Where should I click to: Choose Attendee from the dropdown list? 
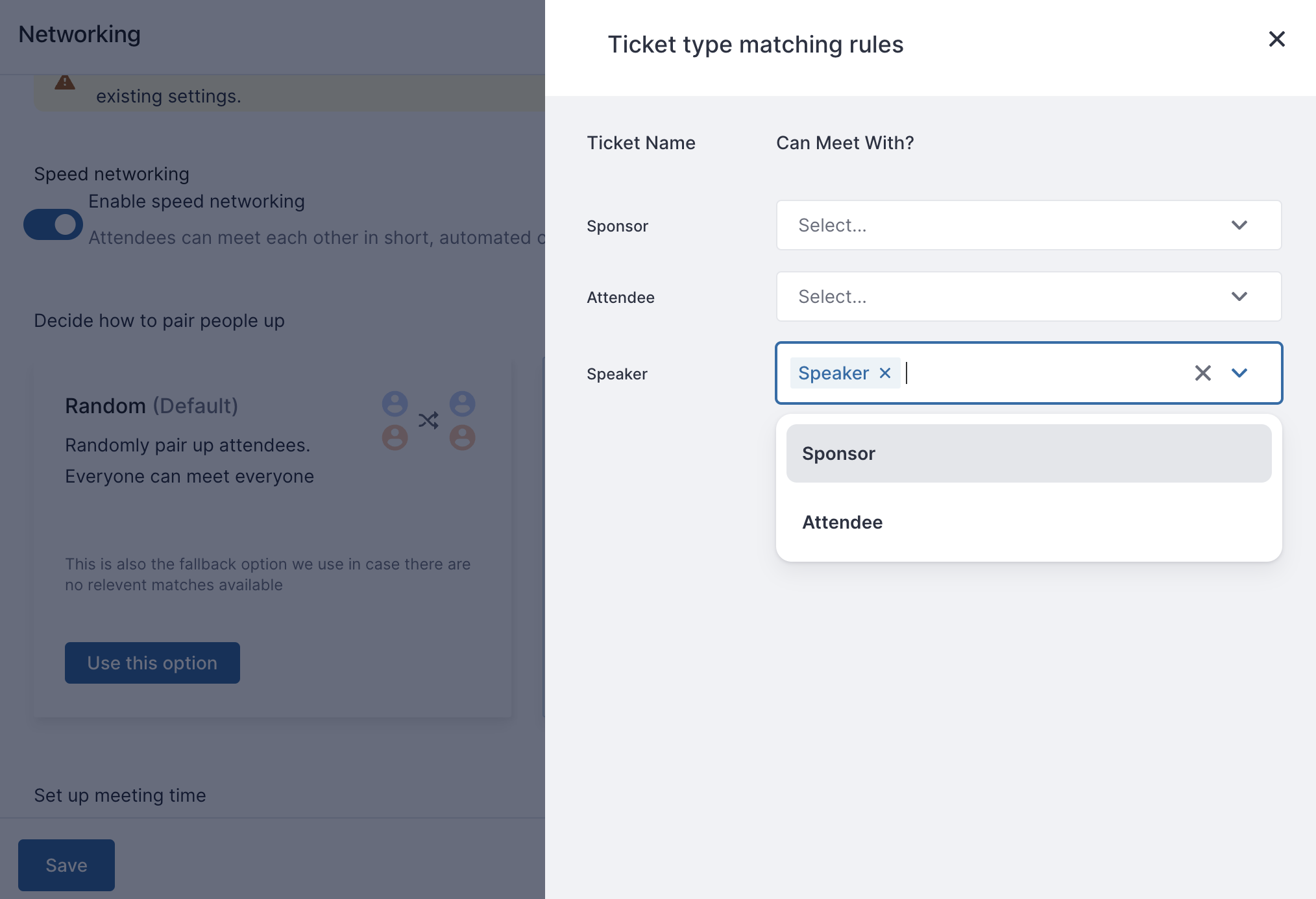tap(1029, 522)
